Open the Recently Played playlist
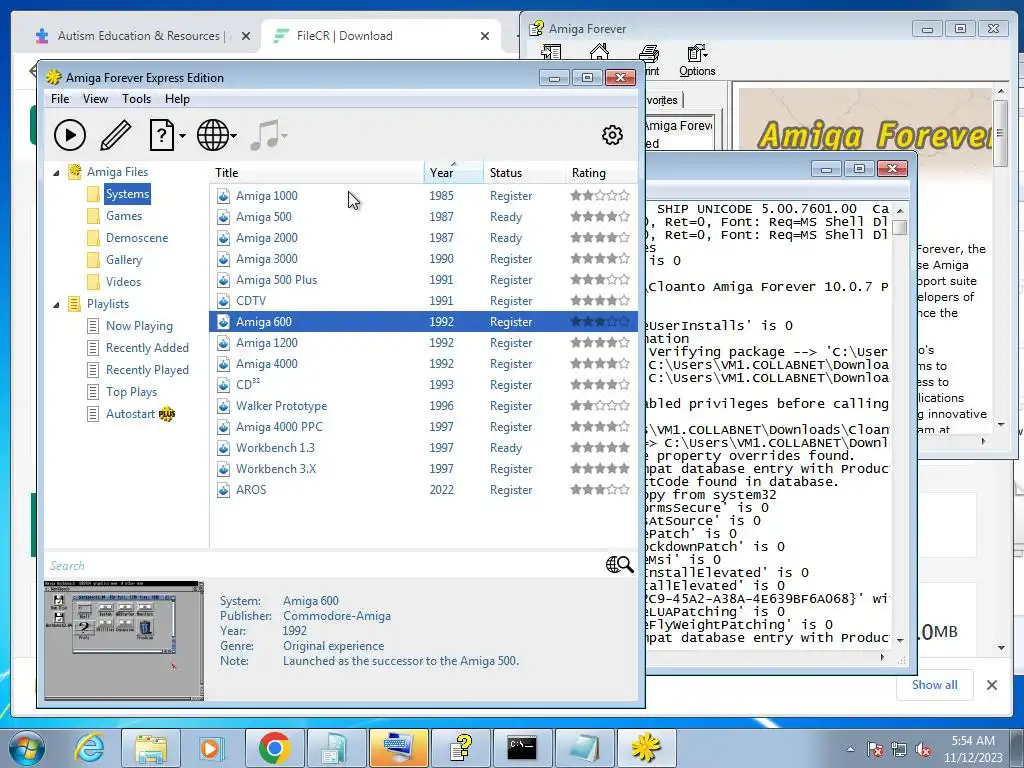Screen dimensions: 1024x768 pos(147,370)
